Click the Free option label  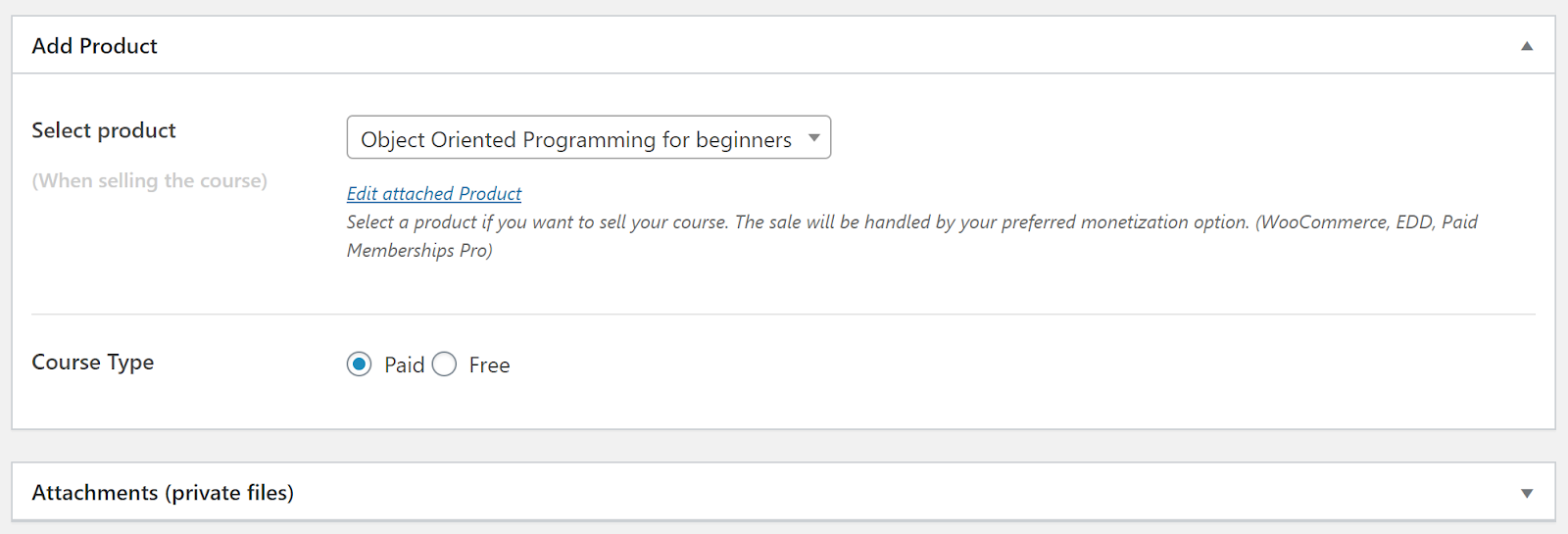coord(489,365)
